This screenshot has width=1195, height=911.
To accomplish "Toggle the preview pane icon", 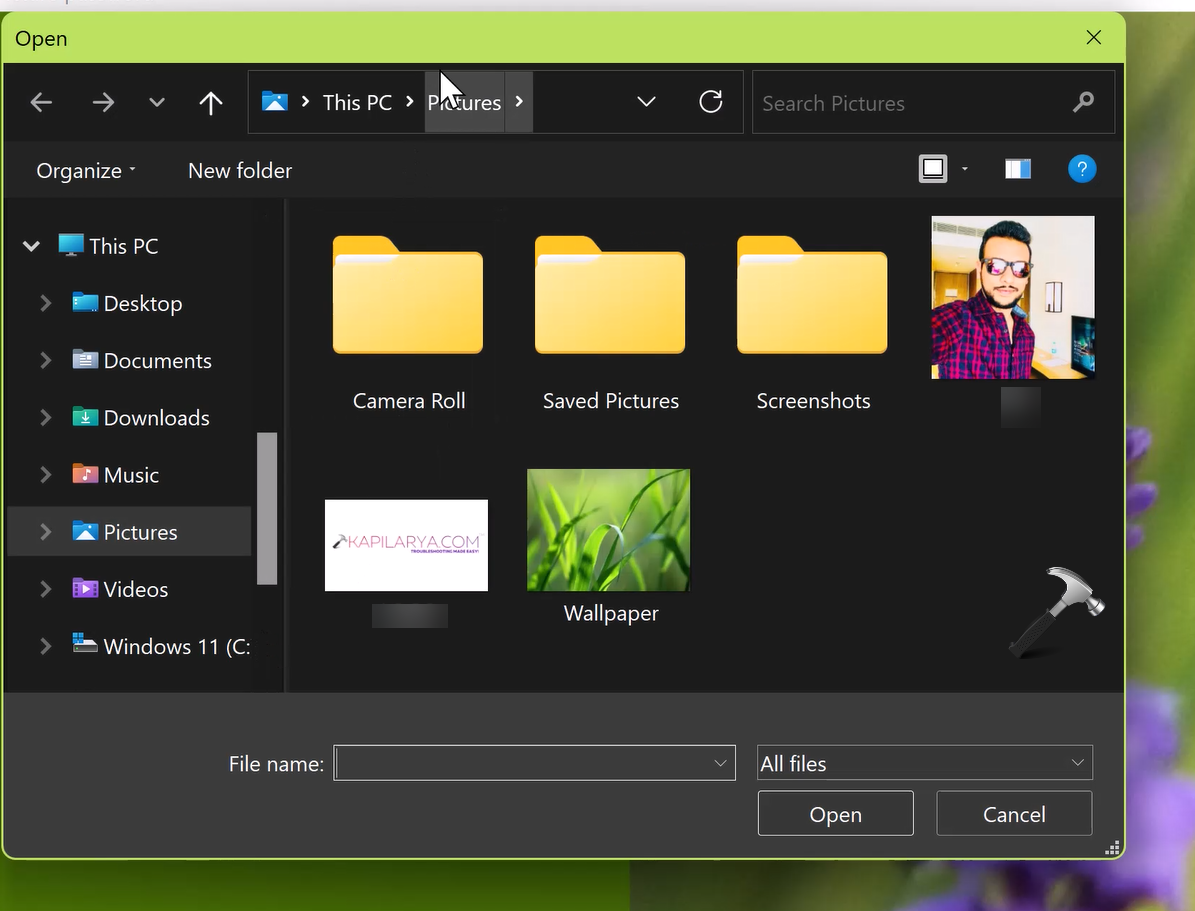I will 1017,169.
